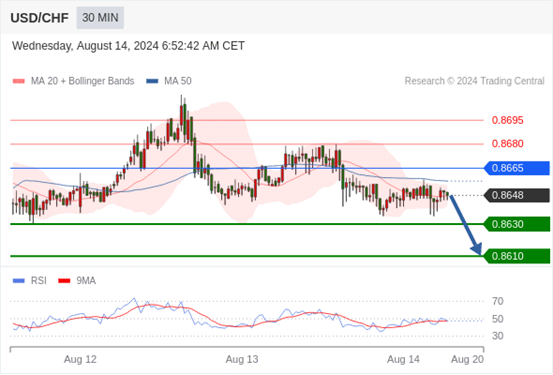Toggle the MA 50 legend label
This screenshot has height=375, width=553.
click(178, 81)
